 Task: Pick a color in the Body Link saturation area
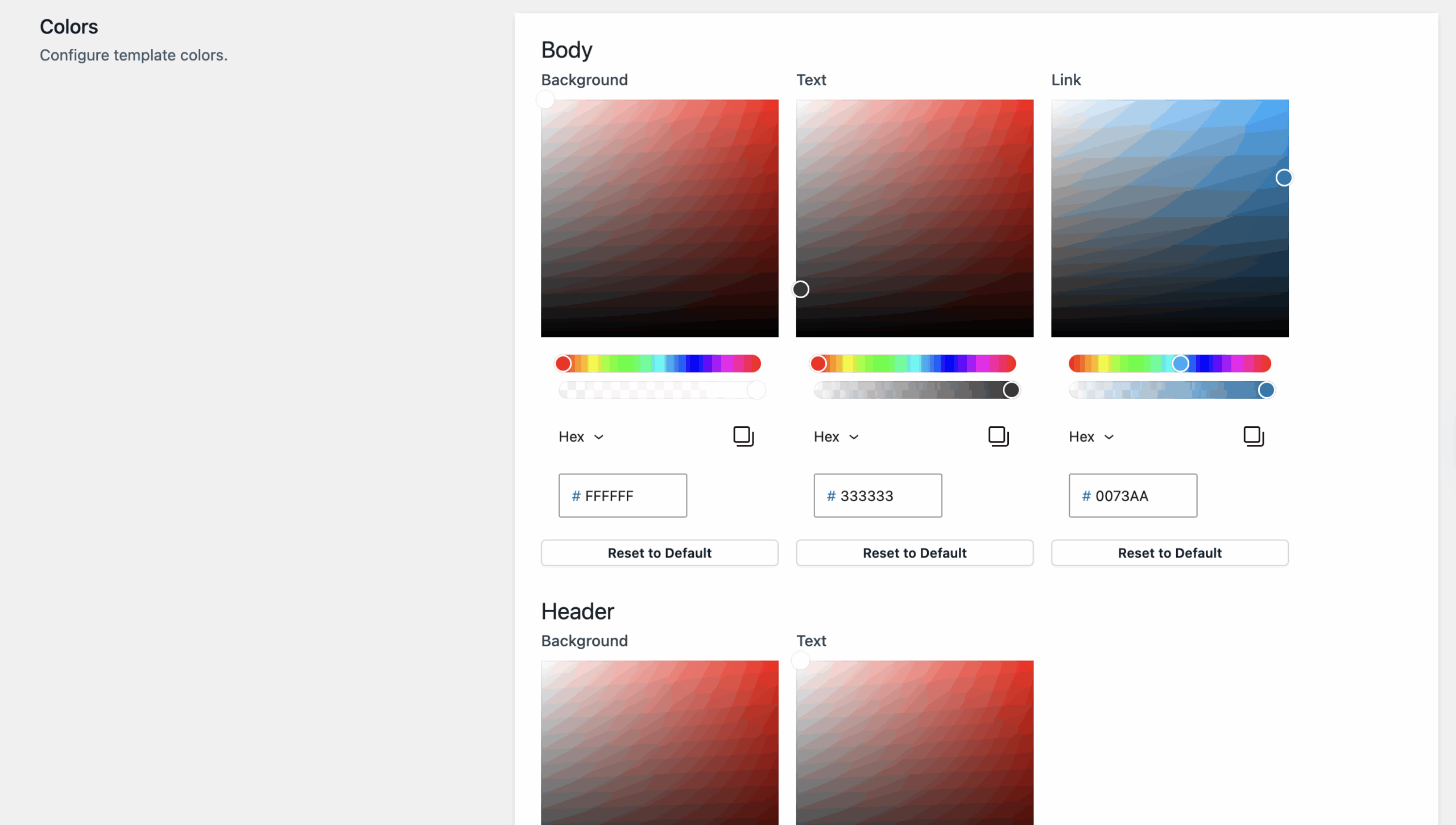(x=1169, y=218)
